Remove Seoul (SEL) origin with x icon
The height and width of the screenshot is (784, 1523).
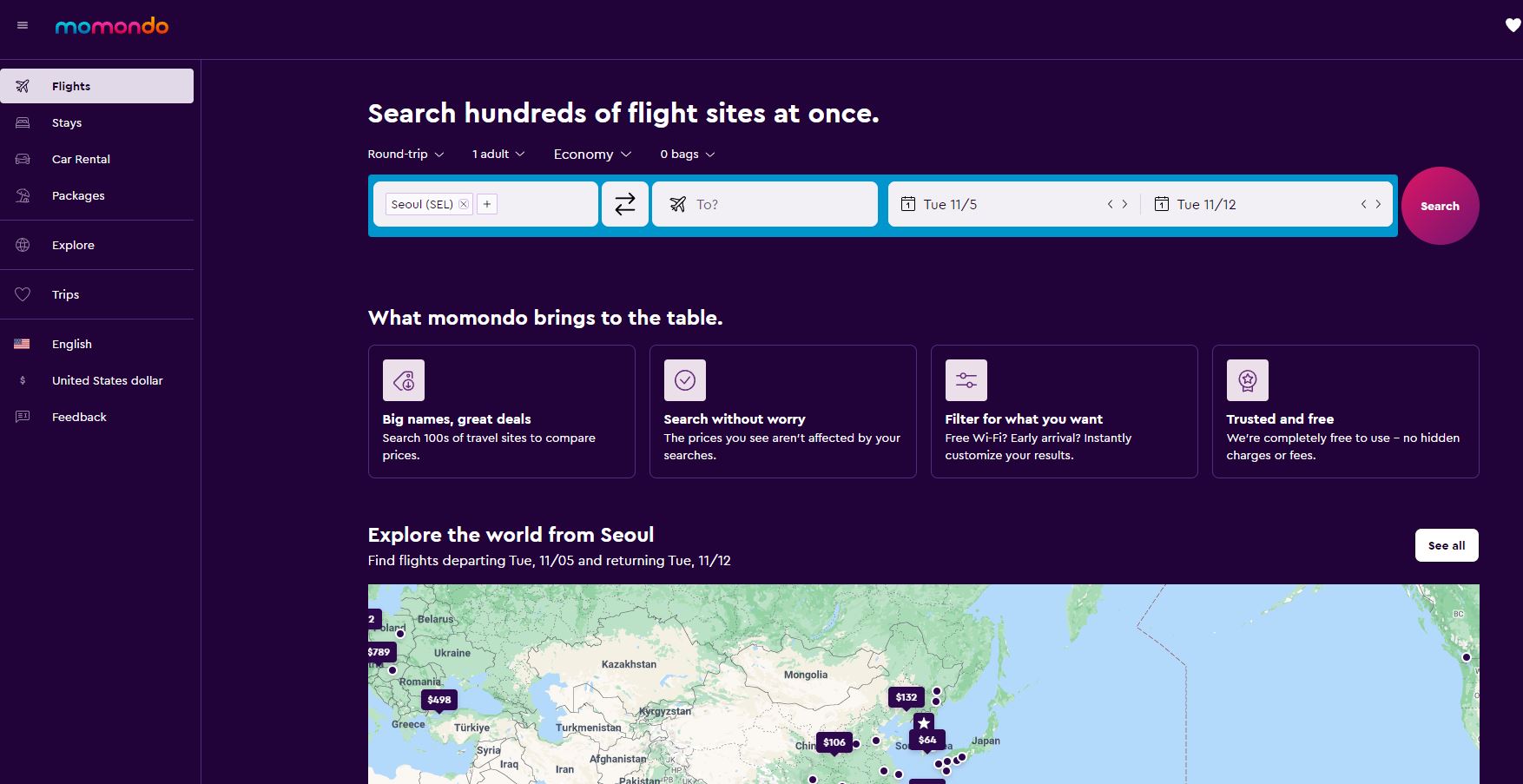[x=464, y=204]
